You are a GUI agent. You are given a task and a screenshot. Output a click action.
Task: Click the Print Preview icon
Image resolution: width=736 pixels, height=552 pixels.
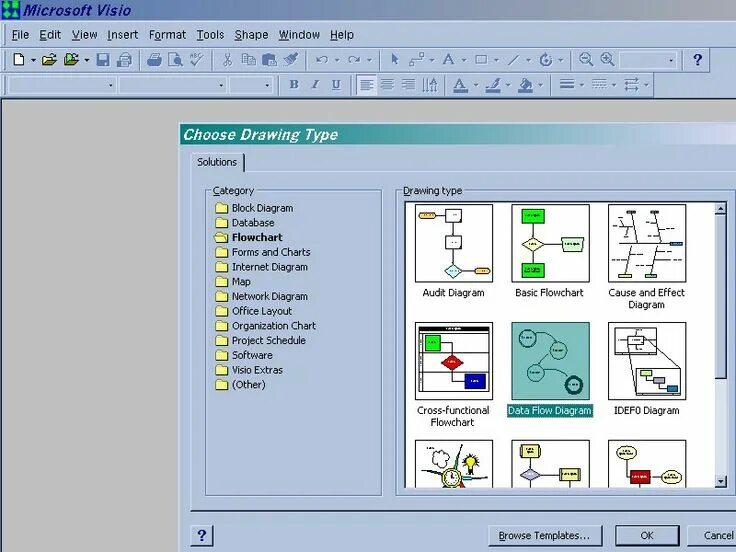[175, 60]
